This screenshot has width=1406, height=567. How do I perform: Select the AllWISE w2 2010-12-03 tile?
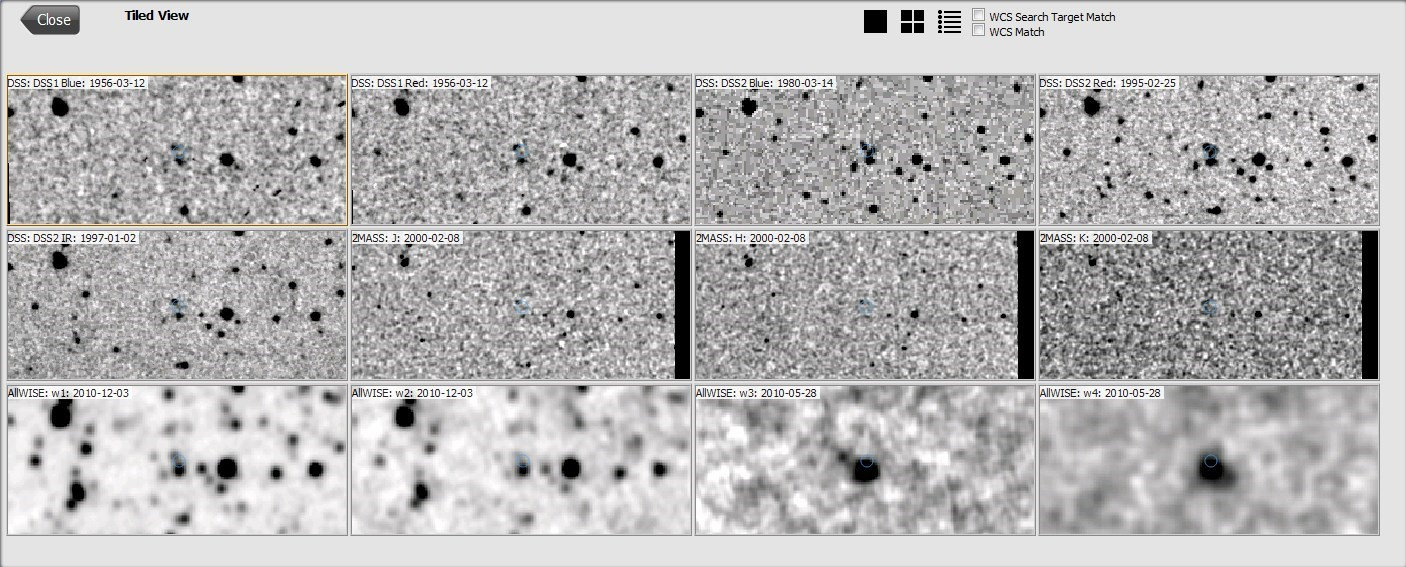point(521,460)
